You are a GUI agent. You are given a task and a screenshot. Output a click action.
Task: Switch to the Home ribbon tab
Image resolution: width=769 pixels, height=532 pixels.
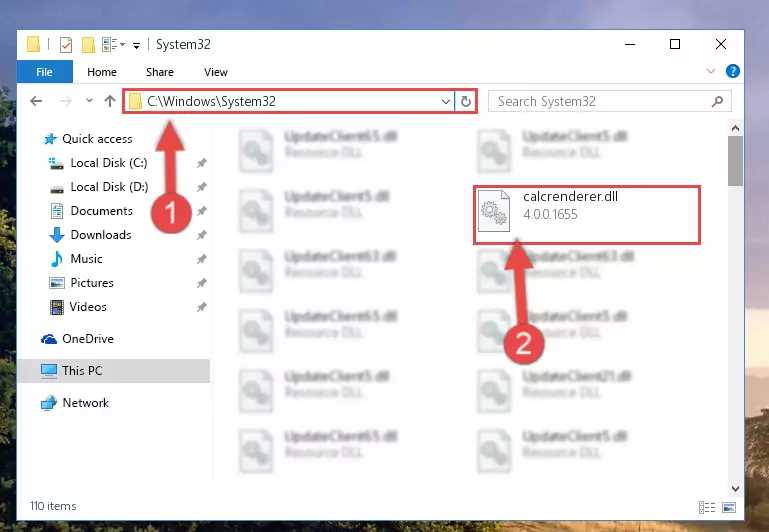pos(102,72)
